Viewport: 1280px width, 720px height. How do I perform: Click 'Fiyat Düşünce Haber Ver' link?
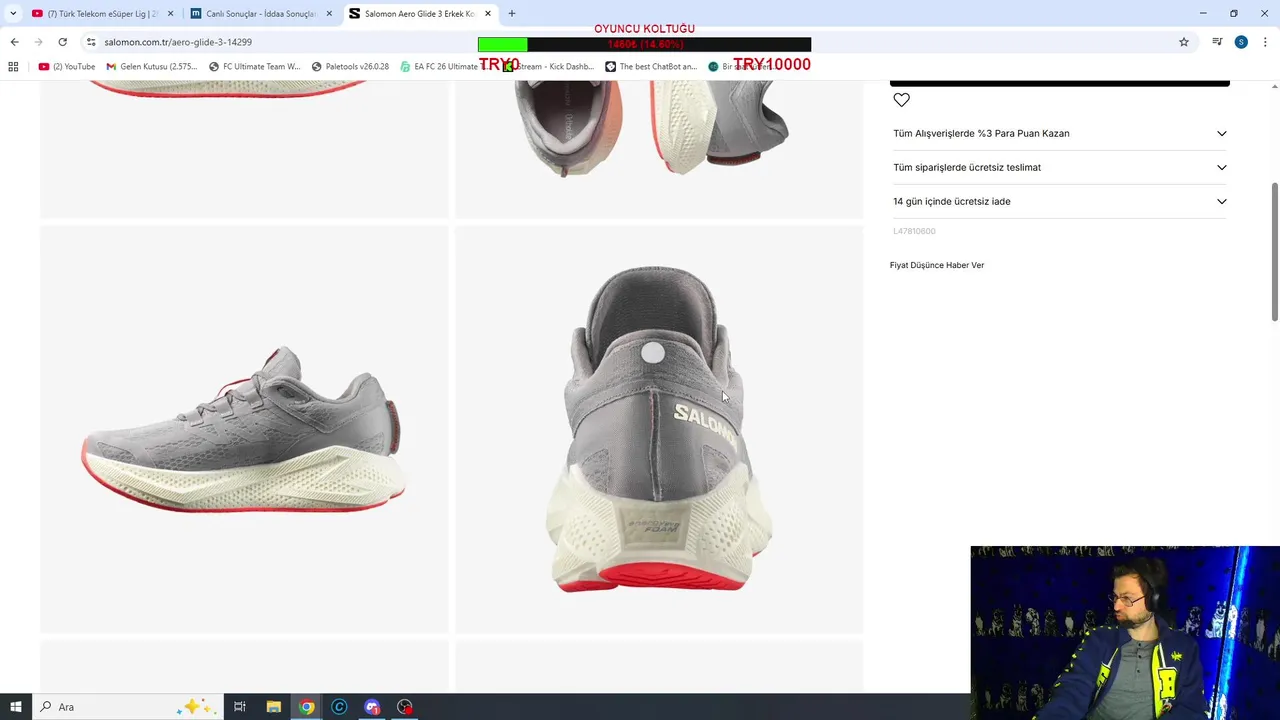pos(937,265)
